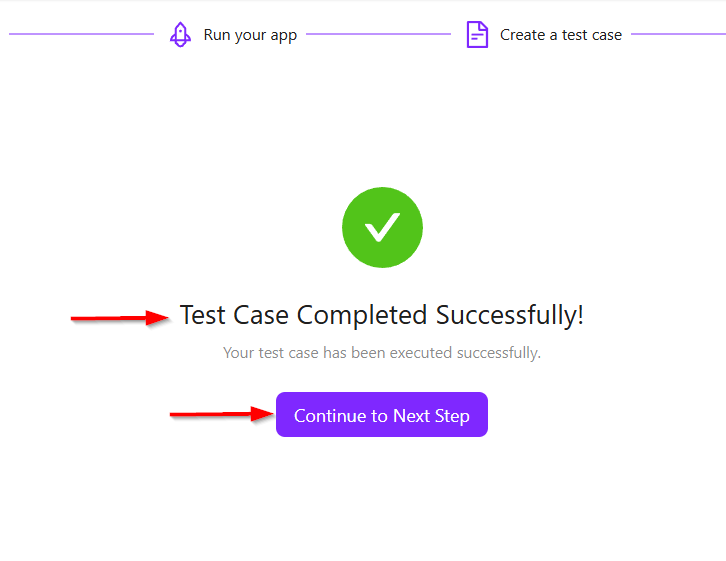Image resolution: width=726 pixels, height=561 pixels.
Task: Select the "Create a test case" step label
Action: point(561,35)
